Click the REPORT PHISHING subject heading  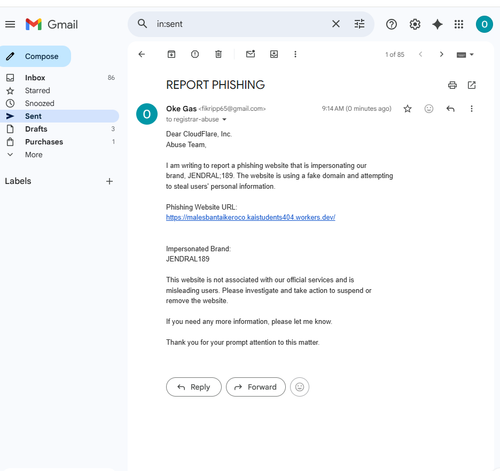point(215,85)
